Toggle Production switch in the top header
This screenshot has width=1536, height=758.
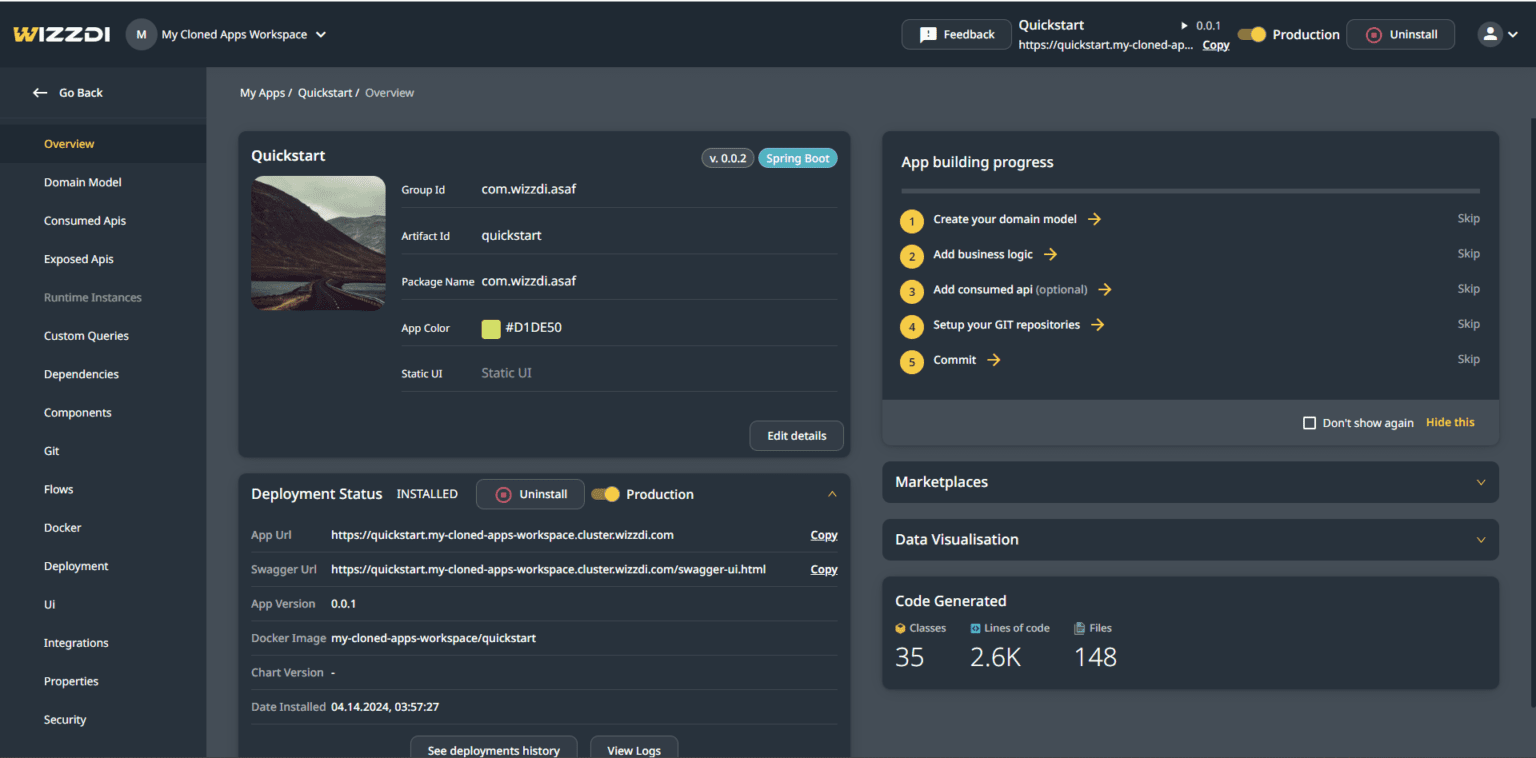[1251, 34]
